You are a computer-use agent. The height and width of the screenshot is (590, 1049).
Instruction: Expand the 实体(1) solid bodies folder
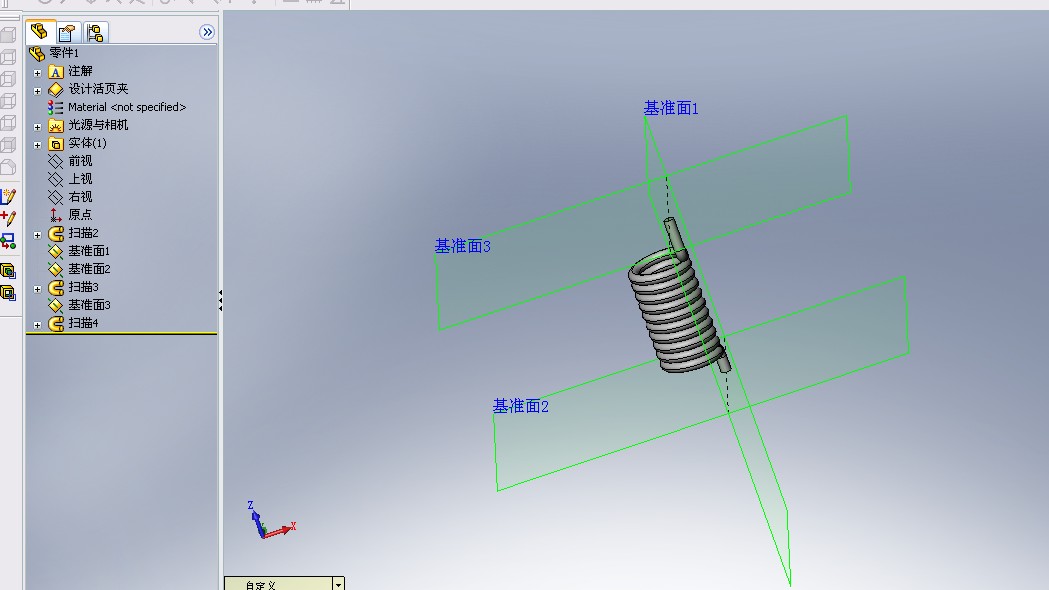(x=37, y=144)
